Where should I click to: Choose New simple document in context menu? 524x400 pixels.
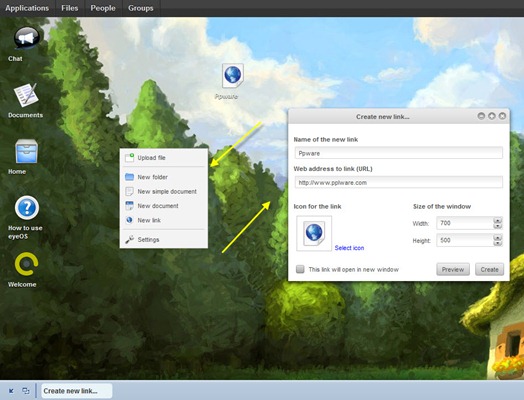[164, 191]
